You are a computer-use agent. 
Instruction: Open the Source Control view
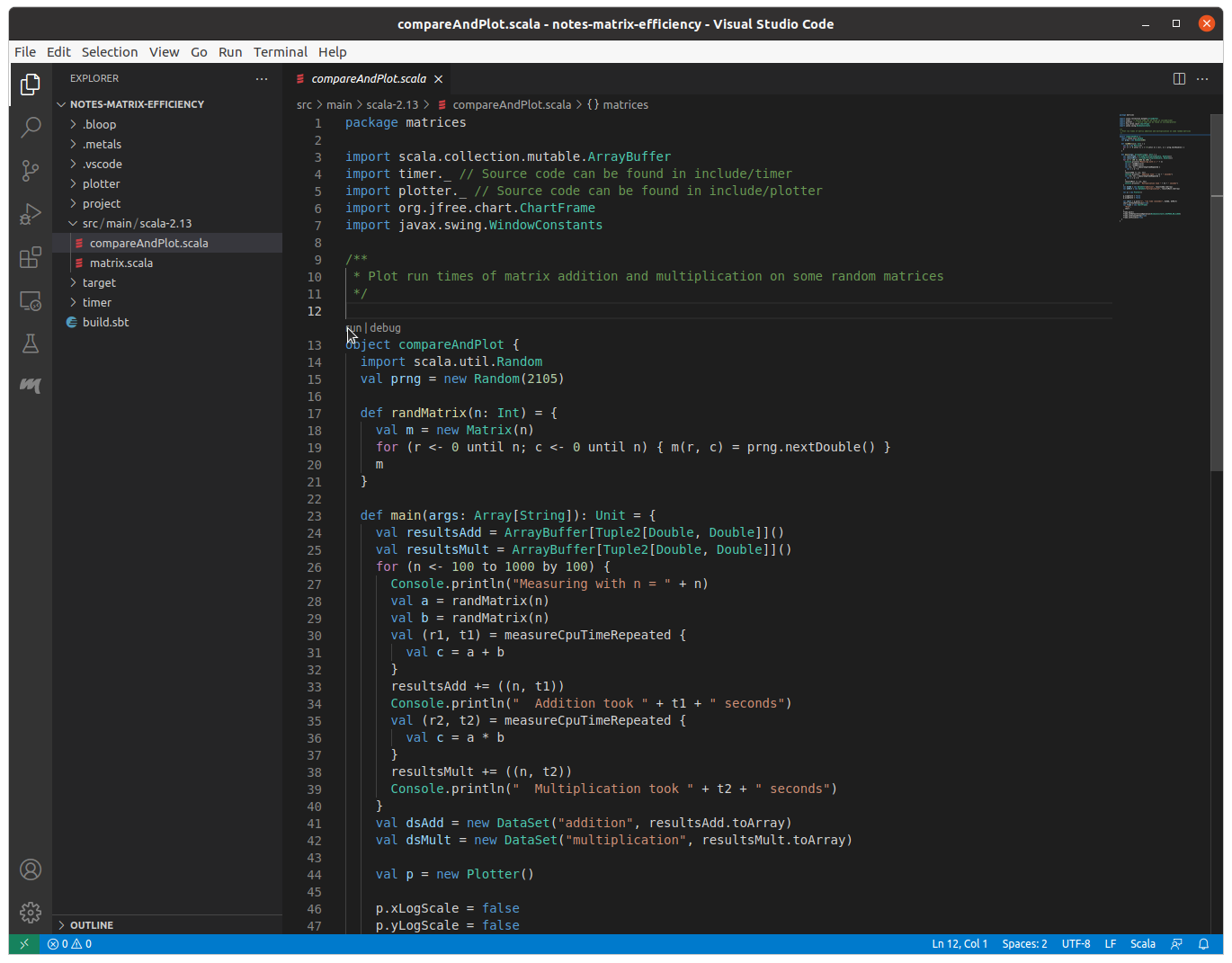[x=31, y=170]
